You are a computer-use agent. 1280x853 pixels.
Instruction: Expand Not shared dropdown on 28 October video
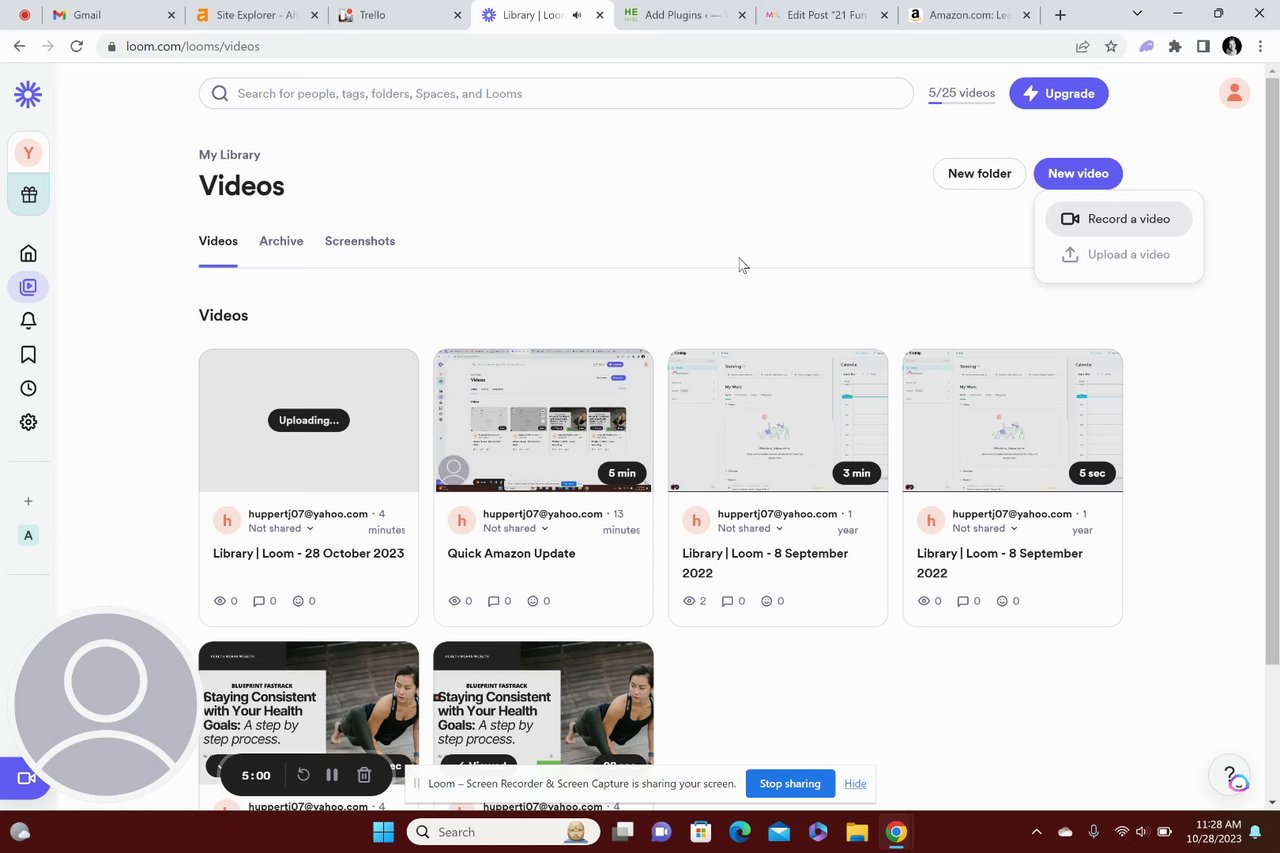281,528
